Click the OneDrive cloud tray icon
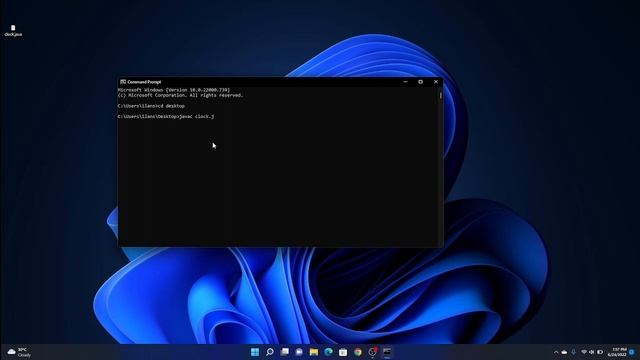 coord(564,352)
